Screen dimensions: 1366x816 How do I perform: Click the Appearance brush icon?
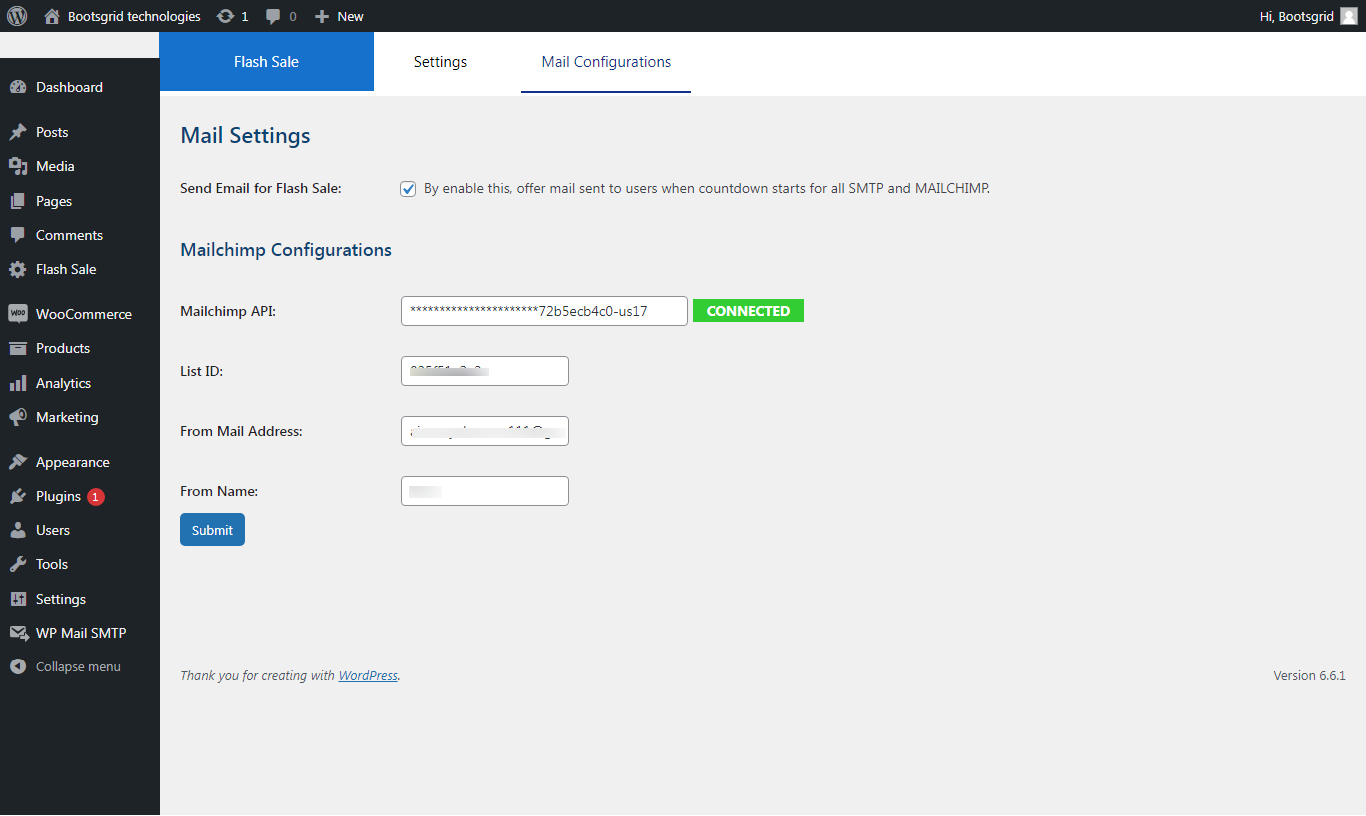tap(17, 462)
